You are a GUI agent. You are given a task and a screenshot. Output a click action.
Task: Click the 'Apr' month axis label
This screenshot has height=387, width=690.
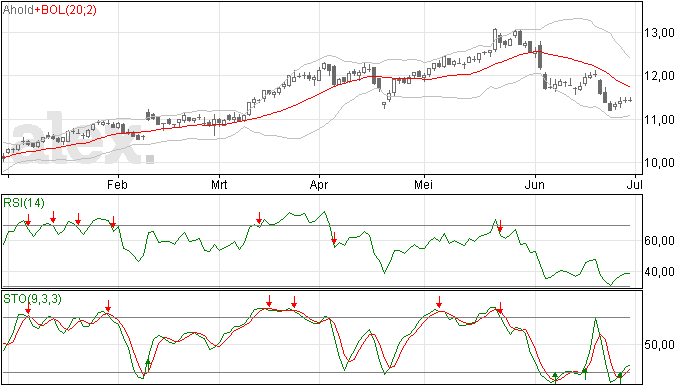tap(319, 184)
